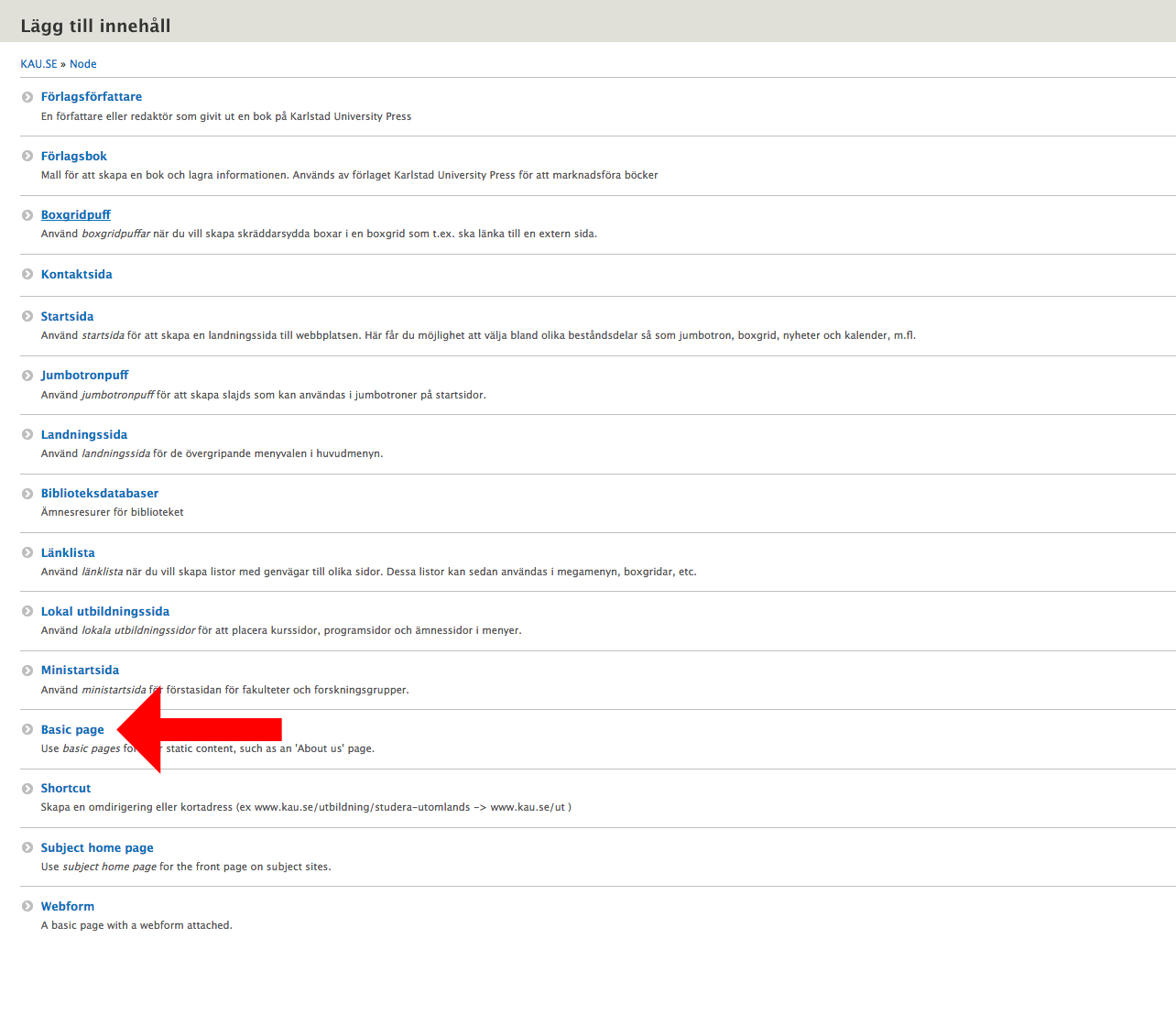Choose the Ministartsida content type
The width and height of the screenshot is (1176, 1015).
[80, 670]
